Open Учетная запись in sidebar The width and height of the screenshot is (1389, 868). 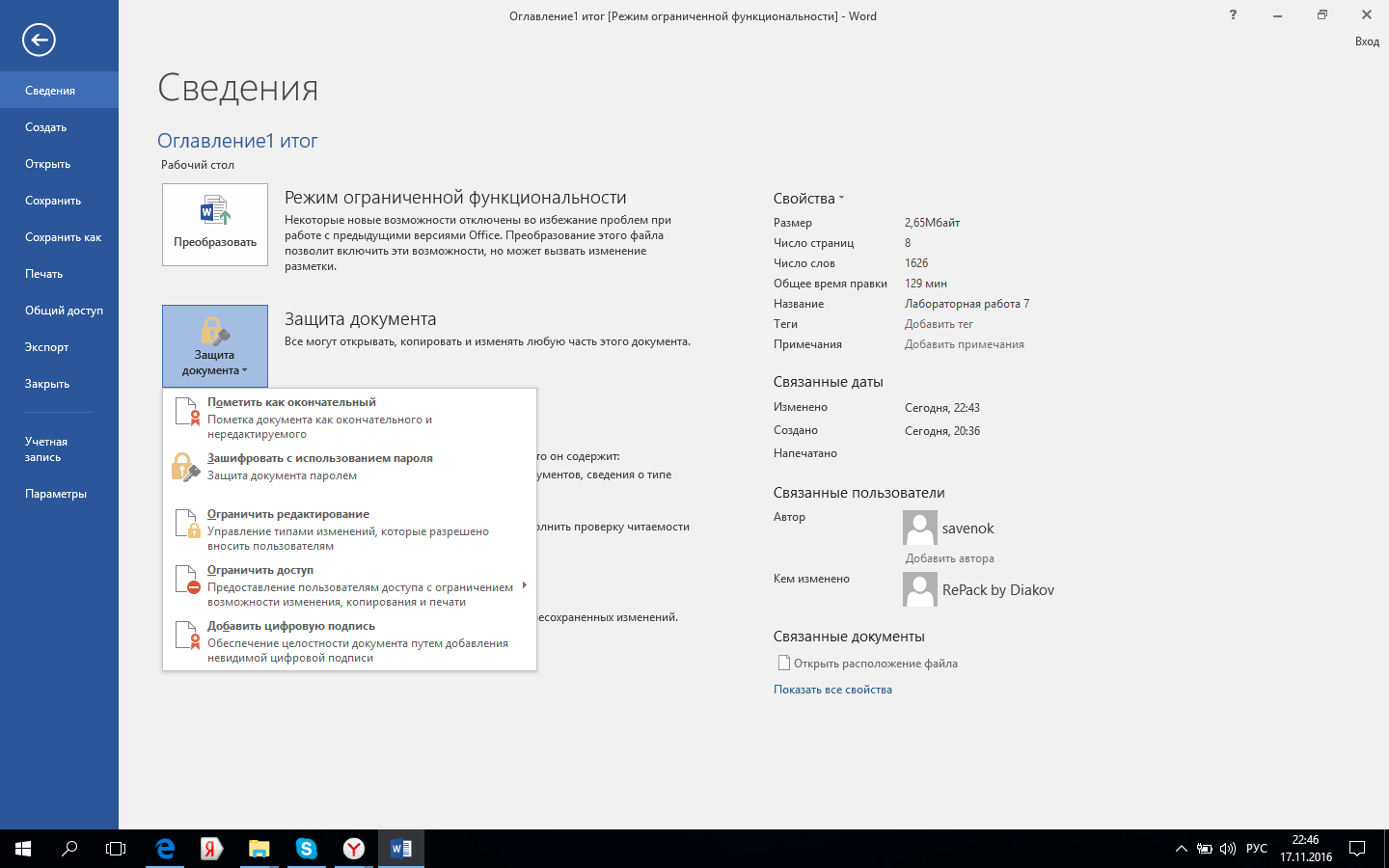click(x=59, y=448)
